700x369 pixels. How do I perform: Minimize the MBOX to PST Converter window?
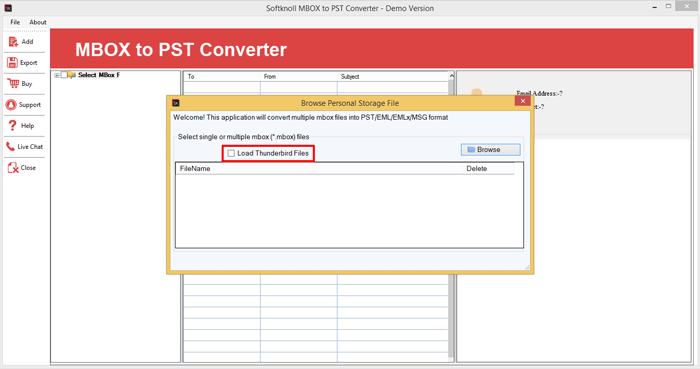click(x=654, y=7)
